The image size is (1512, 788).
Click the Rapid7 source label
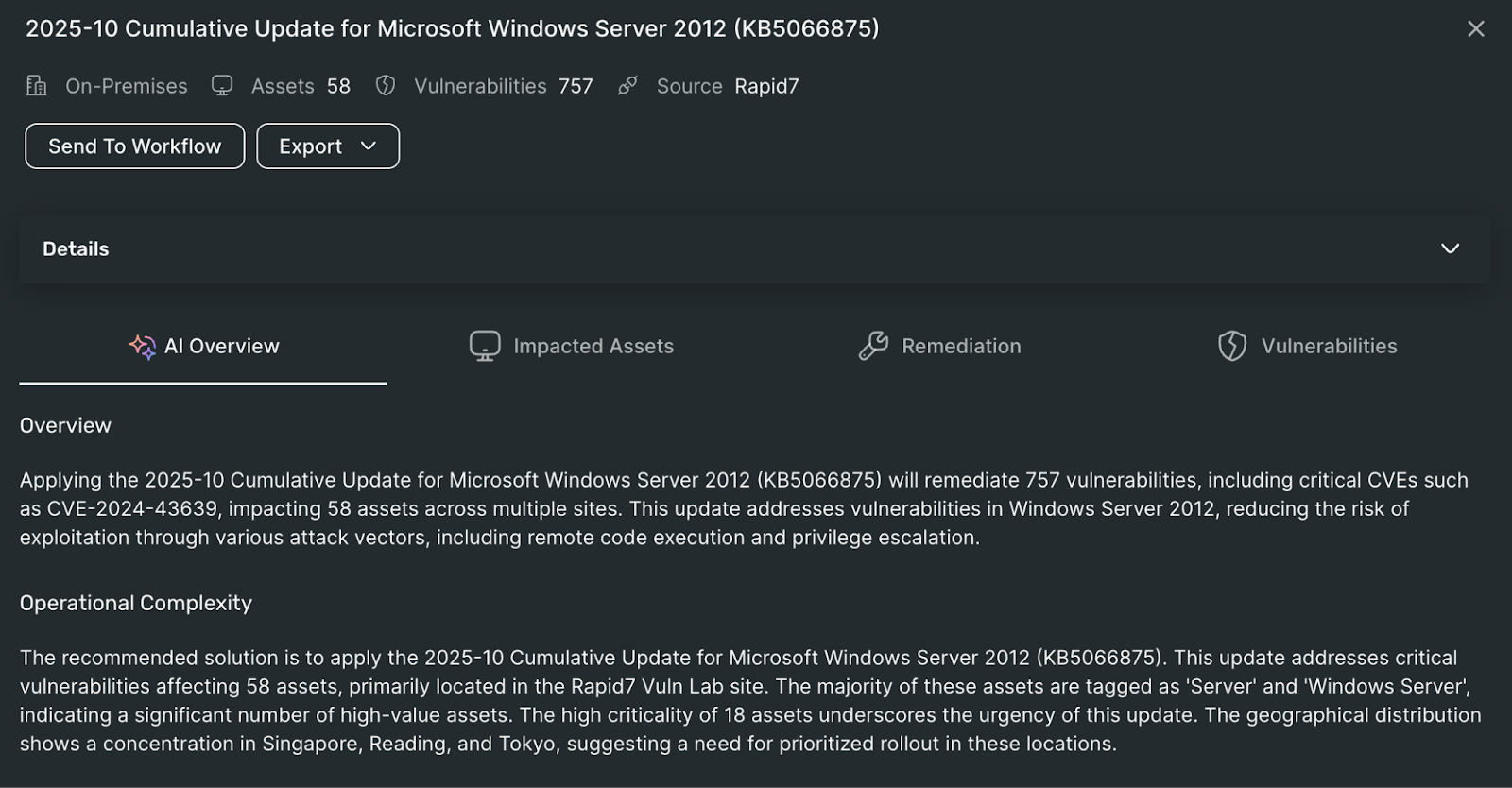pos(766,86)
